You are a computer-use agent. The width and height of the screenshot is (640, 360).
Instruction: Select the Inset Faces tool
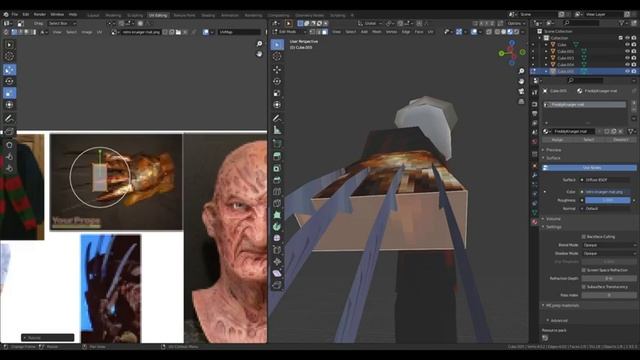coord(277,168)
